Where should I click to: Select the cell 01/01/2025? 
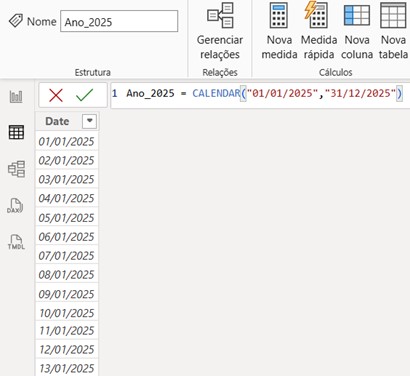(67, 141)
